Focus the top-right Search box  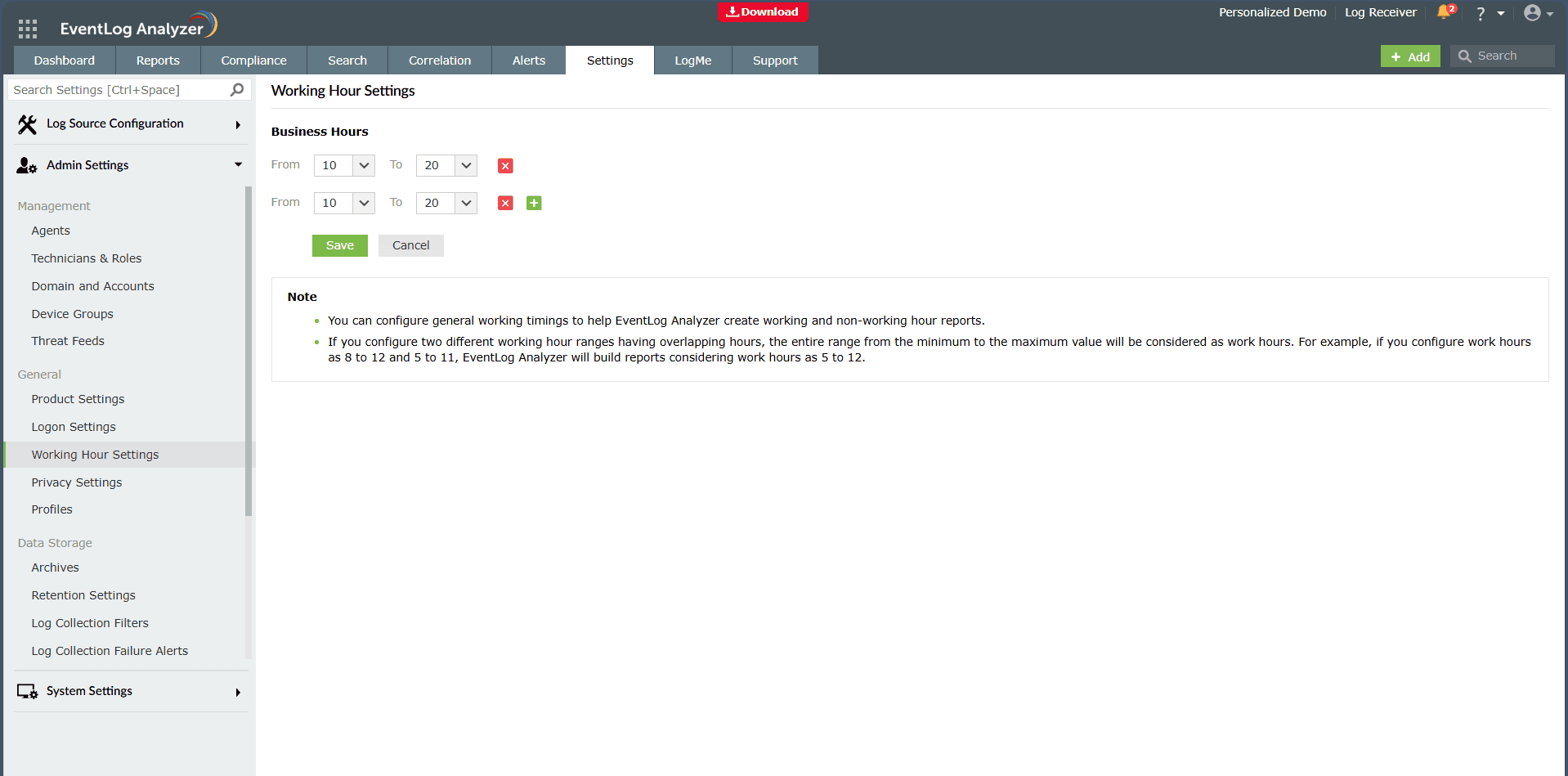[x=1503, y=56]
